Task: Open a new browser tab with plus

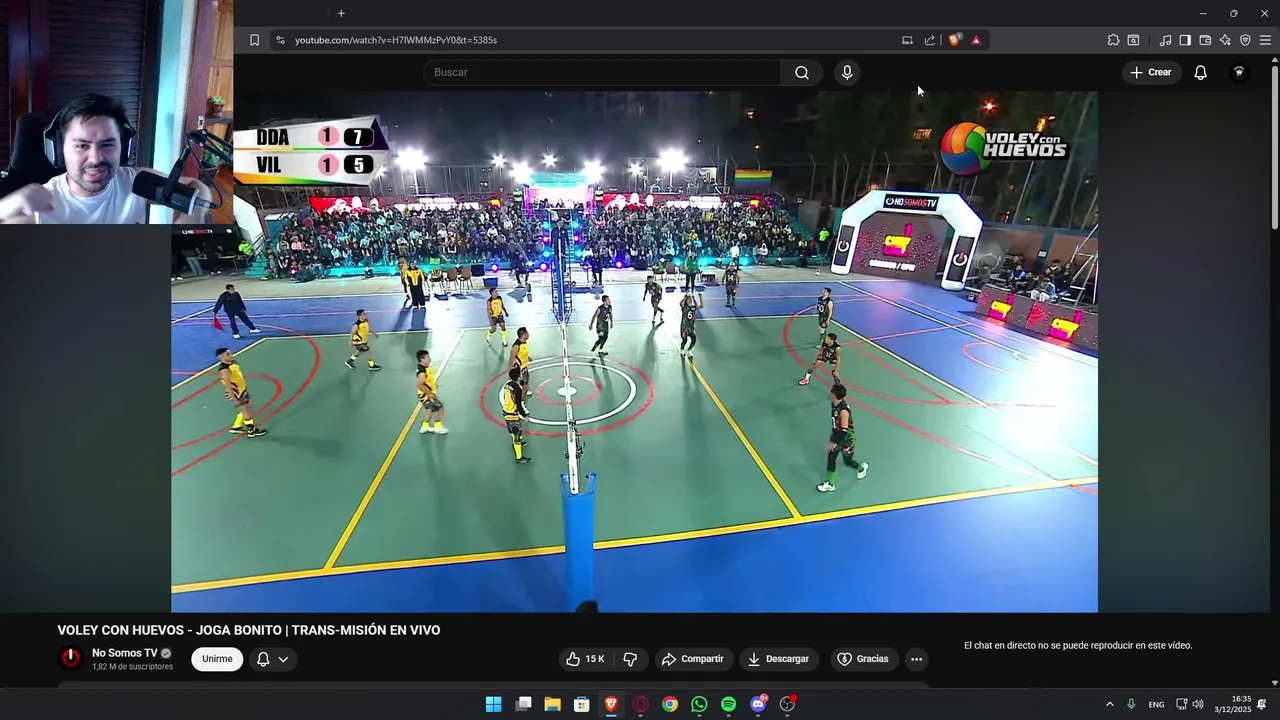Action: pos(341,13)
